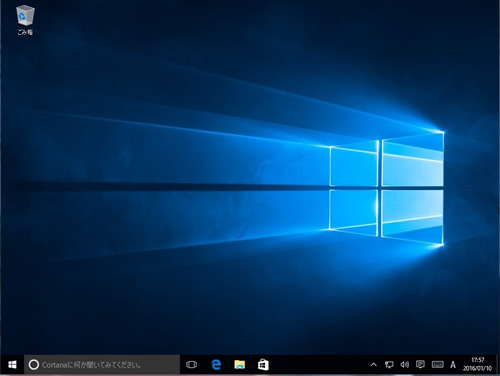500x376 pixels.
Task: Open File Explorer from the taskbar
Action: tap(239, 365)
